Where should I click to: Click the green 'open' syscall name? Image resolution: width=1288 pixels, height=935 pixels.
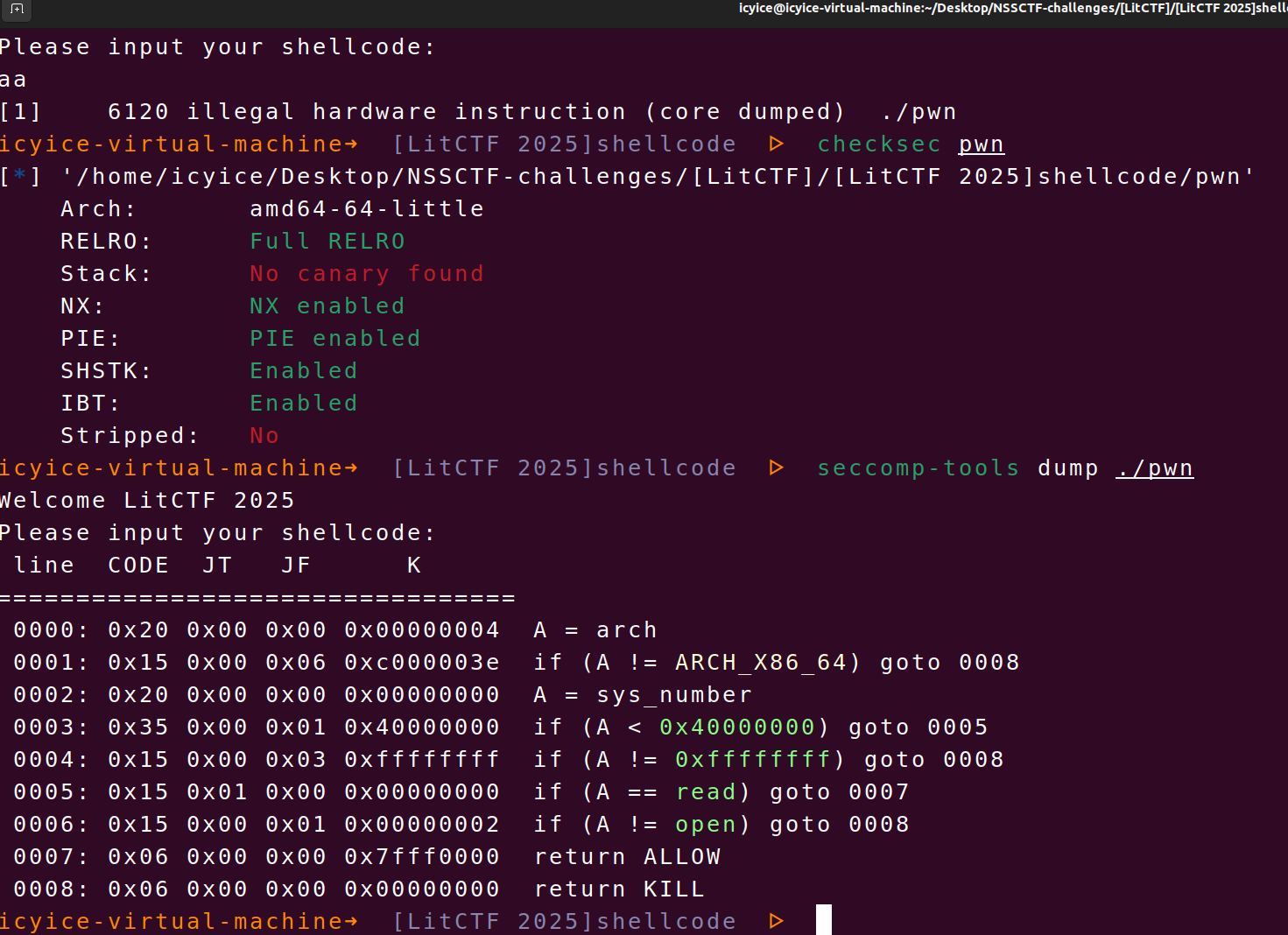click(x=706, y=824)
